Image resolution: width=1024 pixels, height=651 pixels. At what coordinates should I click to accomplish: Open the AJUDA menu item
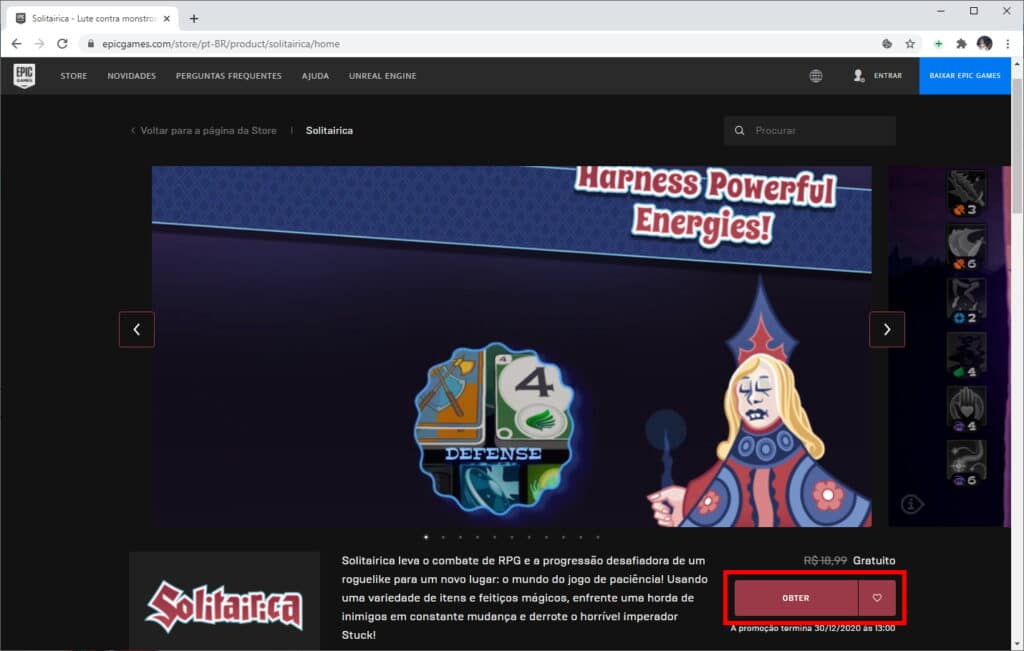315,76
